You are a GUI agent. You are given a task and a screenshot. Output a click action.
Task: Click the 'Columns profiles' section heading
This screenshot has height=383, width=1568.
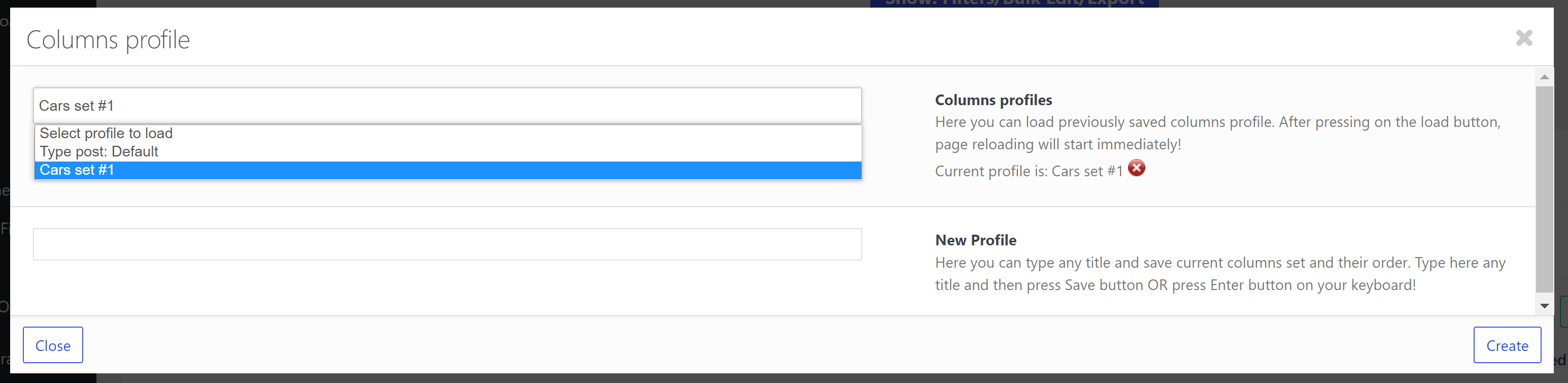(x=994, y=100)
